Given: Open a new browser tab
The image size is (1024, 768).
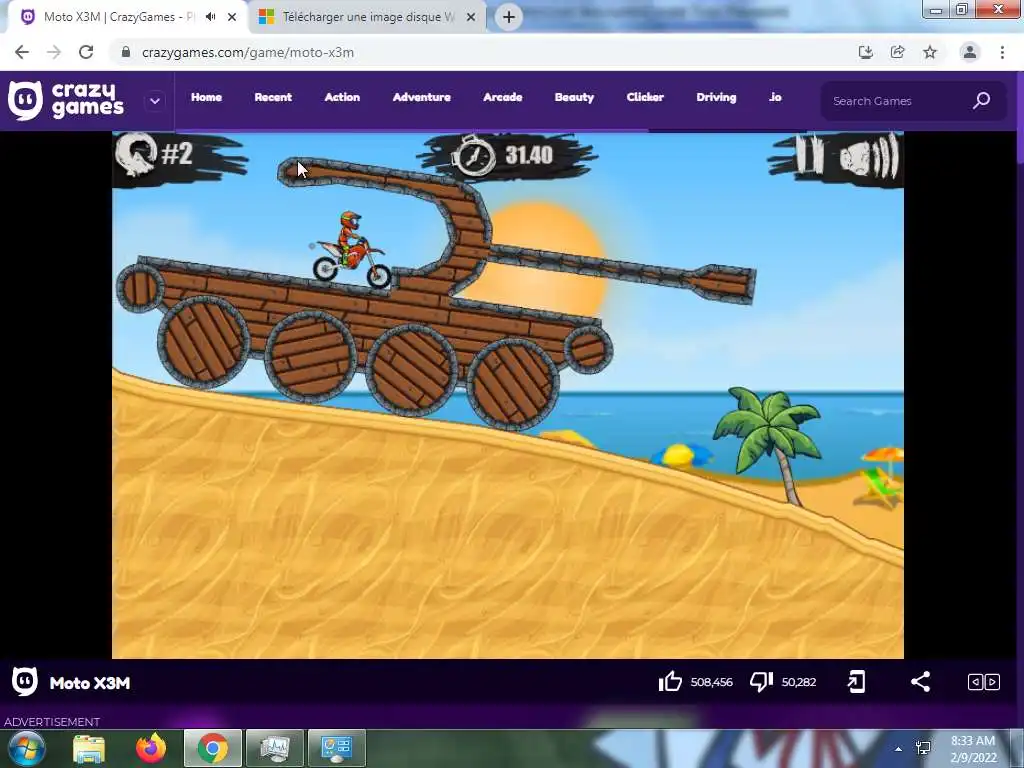Looking at the screenshot, I should 509,17.
